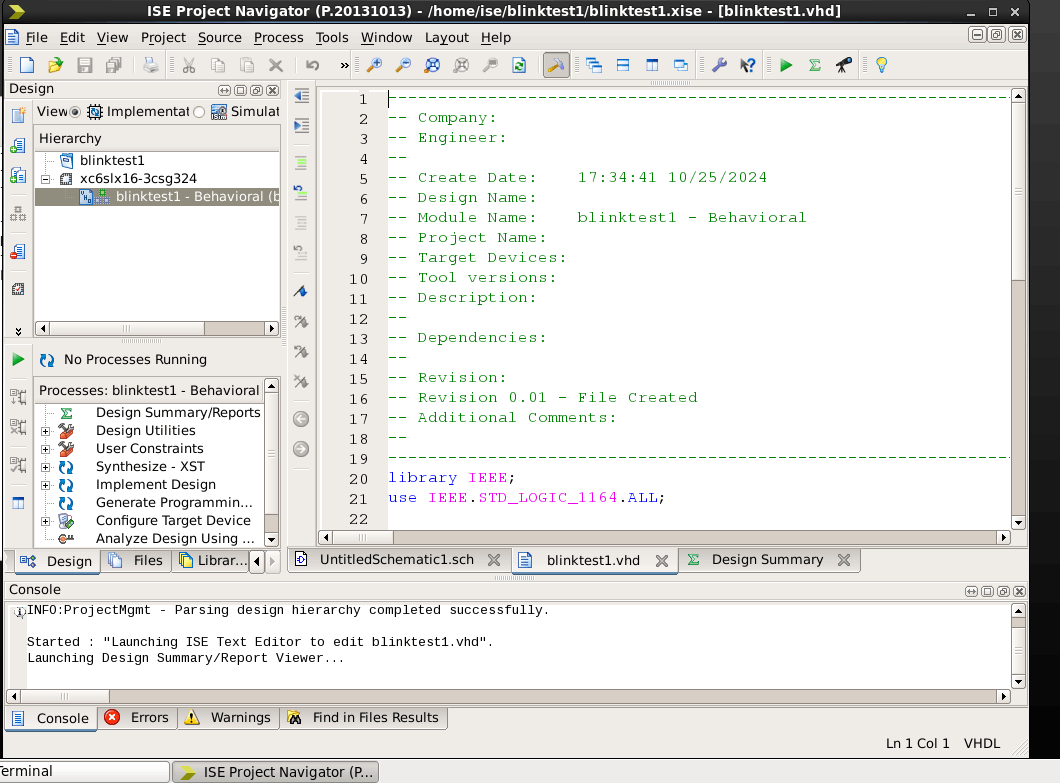Collapse the xc6slx16-3csg324 device node
The height and width of the screenshot is (783, 1060).
(46, 179)
